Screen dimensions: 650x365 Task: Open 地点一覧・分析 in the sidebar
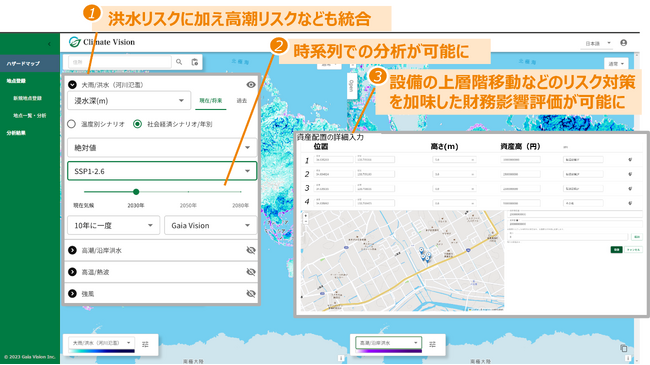(x=29, y=115)
